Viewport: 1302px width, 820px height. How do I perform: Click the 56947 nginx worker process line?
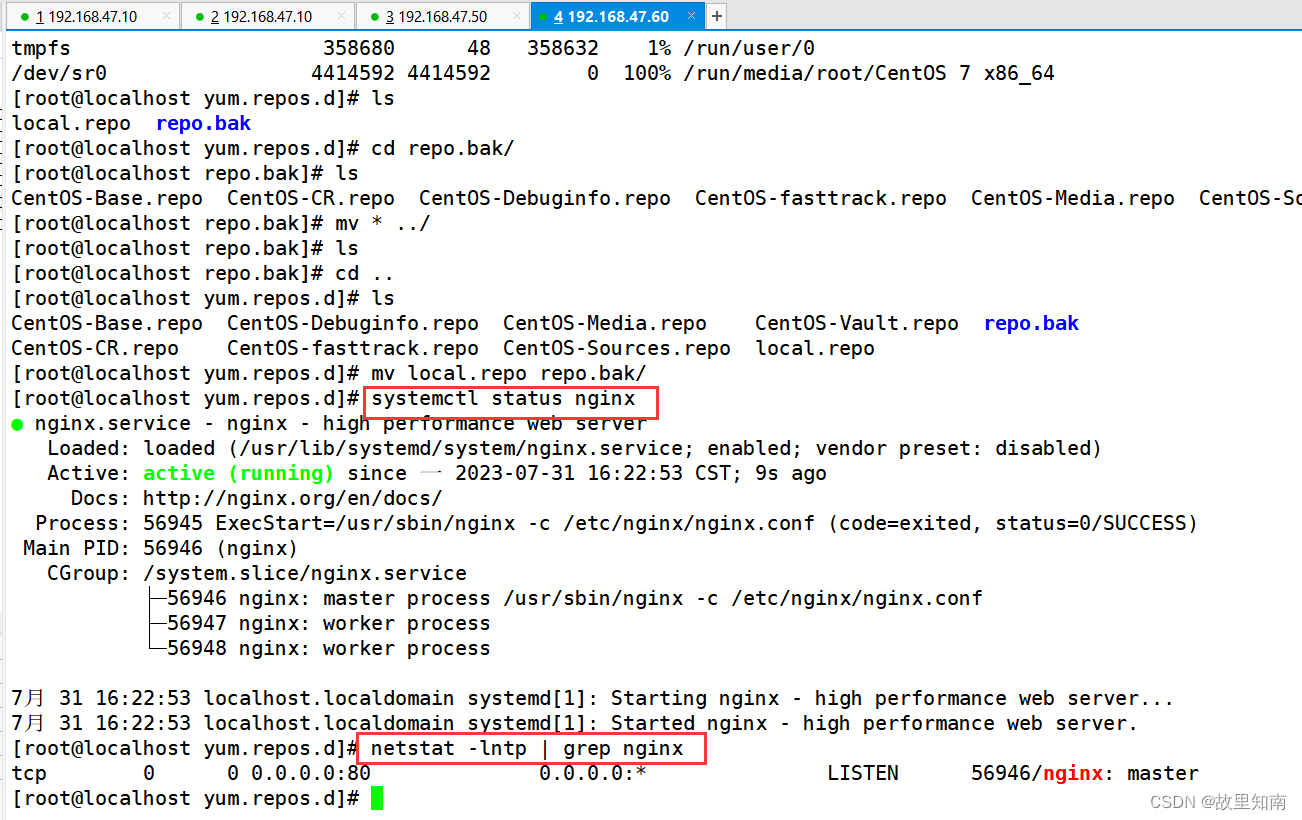click(329, 623)
